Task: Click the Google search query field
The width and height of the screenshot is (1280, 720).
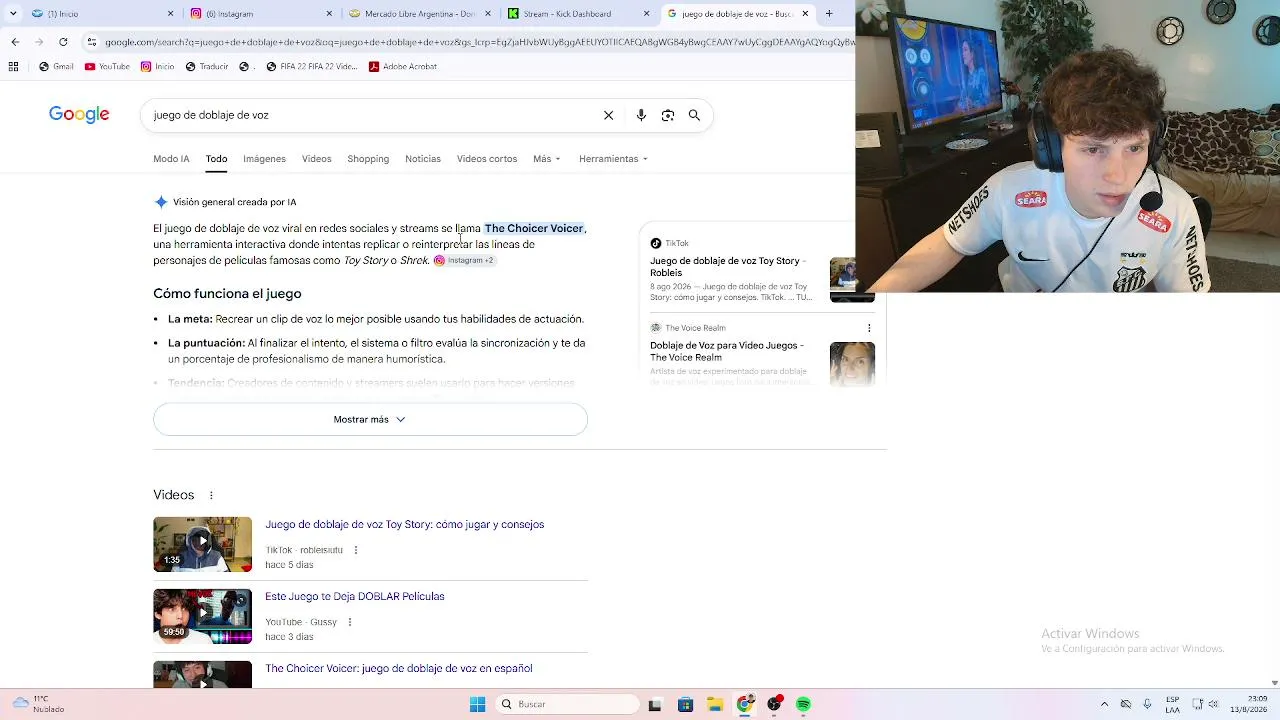Action: 370,115
